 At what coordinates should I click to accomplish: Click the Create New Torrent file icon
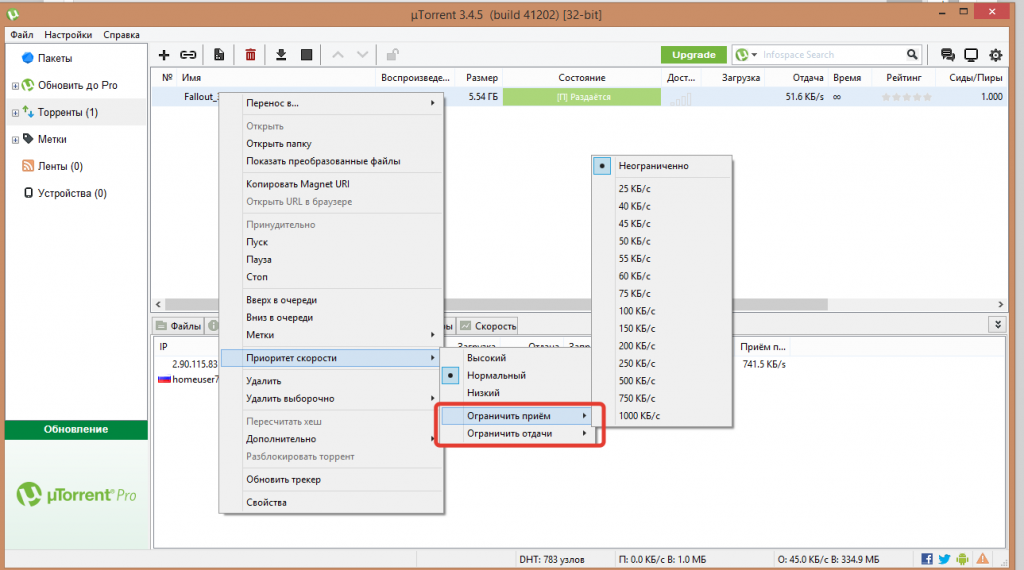(x=219, y=54)
